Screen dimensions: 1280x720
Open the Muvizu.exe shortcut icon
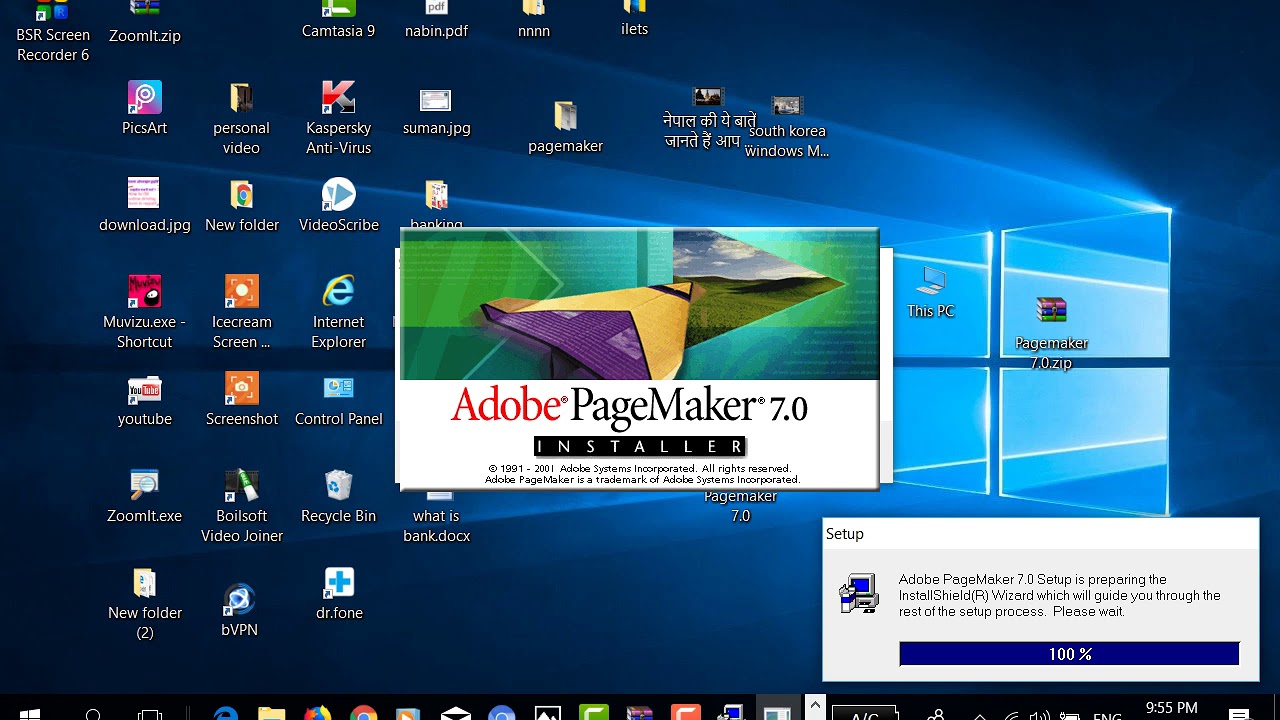tap(144, 291)
